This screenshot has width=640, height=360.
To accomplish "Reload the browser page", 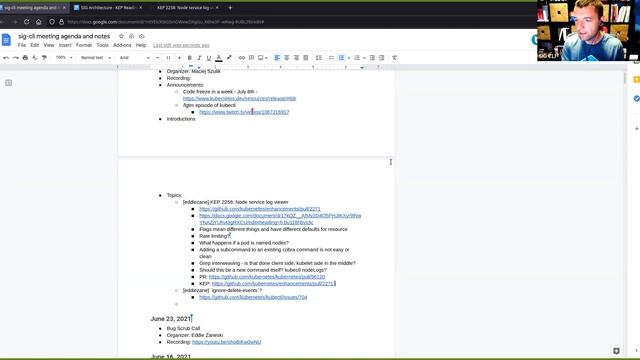I will click(27, 22).
